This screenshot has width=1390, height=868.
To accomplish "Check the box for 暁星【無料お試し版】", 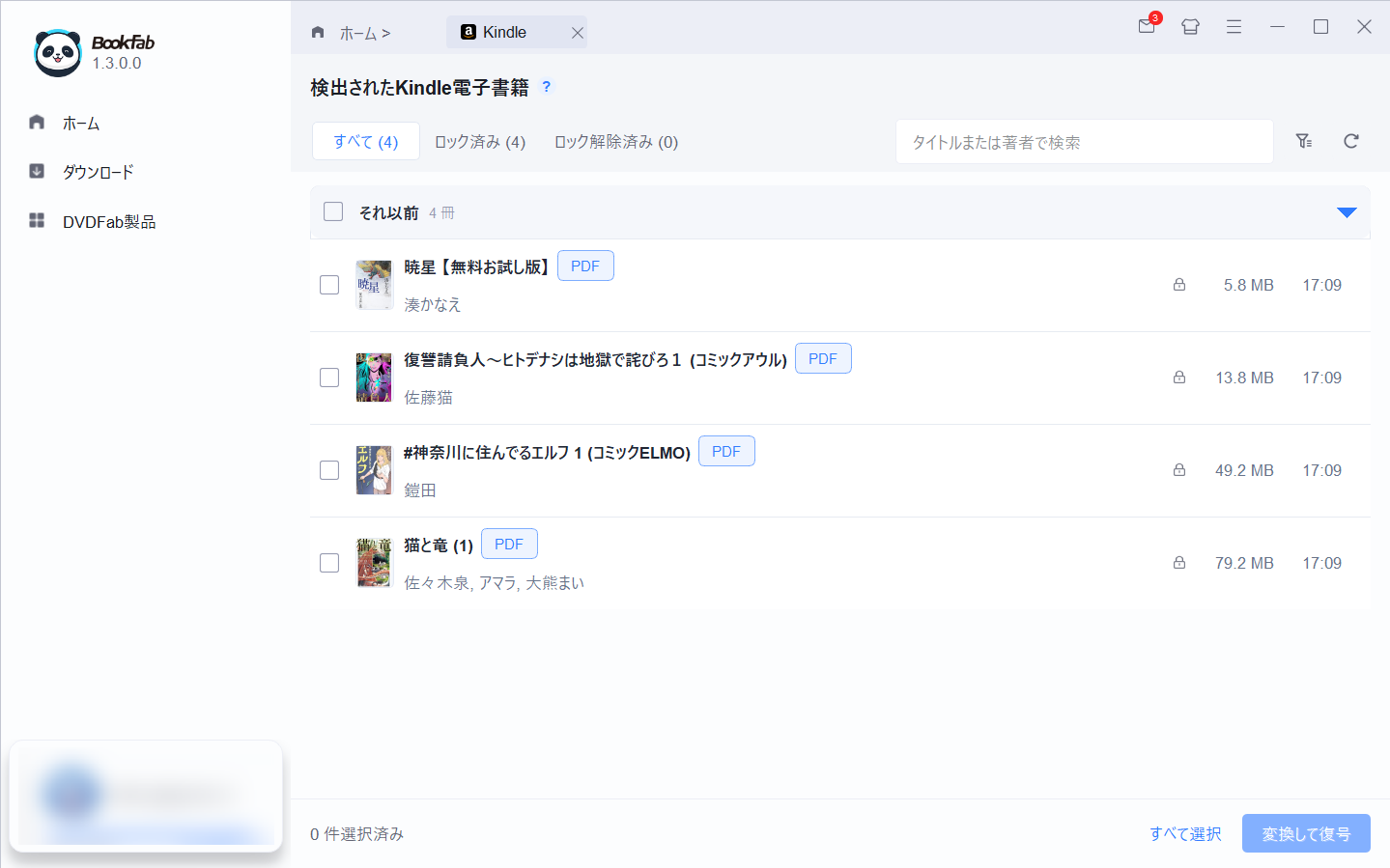I will 329,285.
